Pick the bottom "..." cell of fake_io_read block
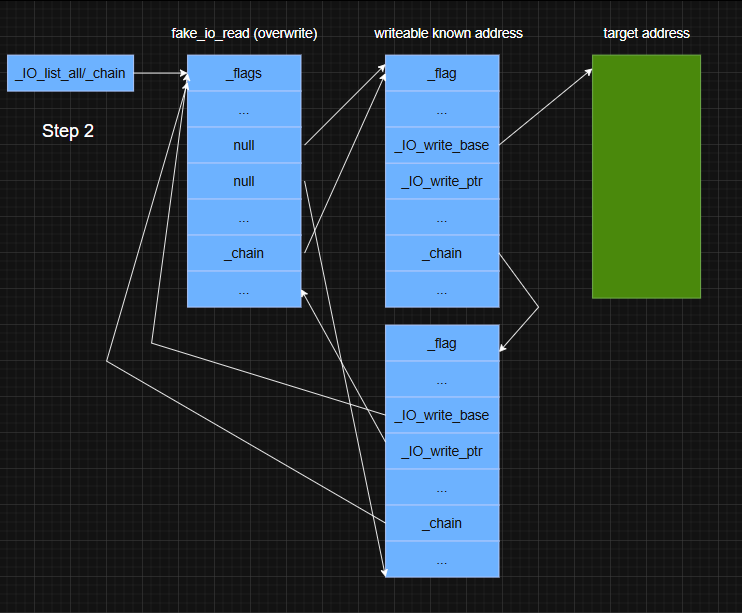Viewport: 742px width, 613px height. point(244,290)
